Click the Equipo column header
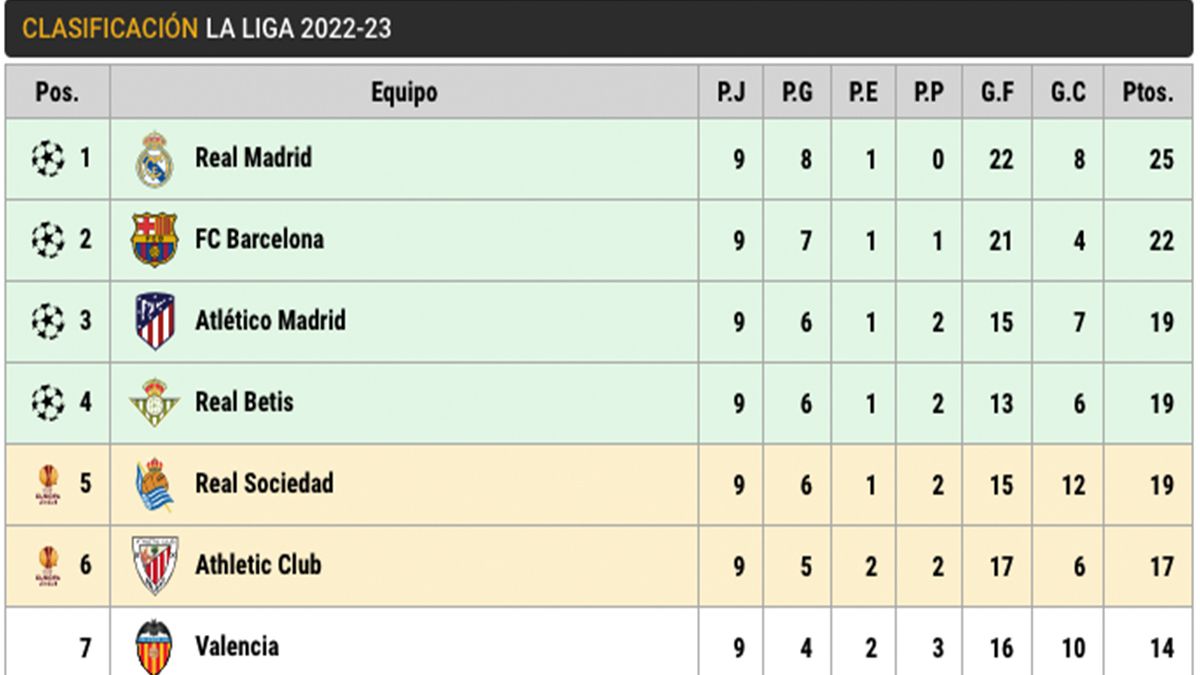The height and width of the screenshot is (675, 1200). 404,93
